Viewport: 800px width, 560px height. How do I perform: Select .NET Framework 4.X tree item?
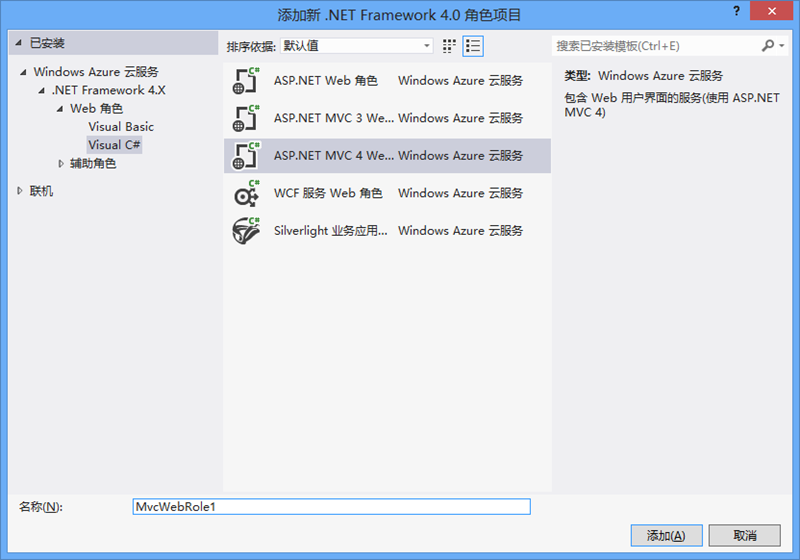pos(109,90)
